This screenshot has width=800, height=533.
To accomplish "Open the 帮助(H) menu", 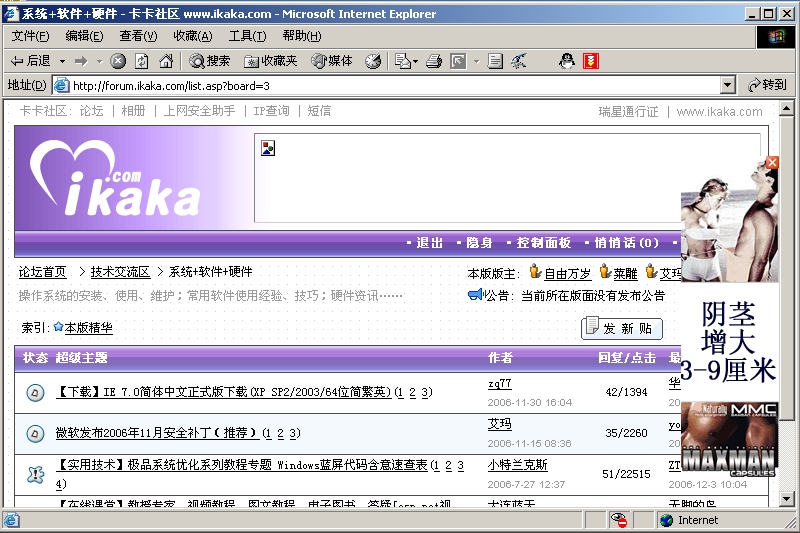I will click(302, 36).
